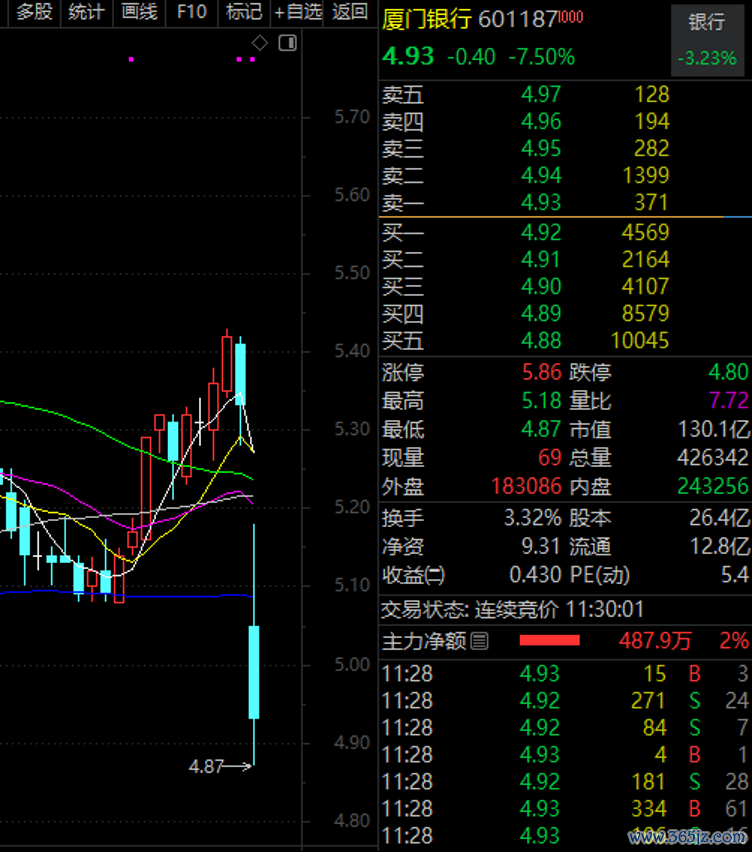Select the 卖三 price 4.95

[541, 149]
